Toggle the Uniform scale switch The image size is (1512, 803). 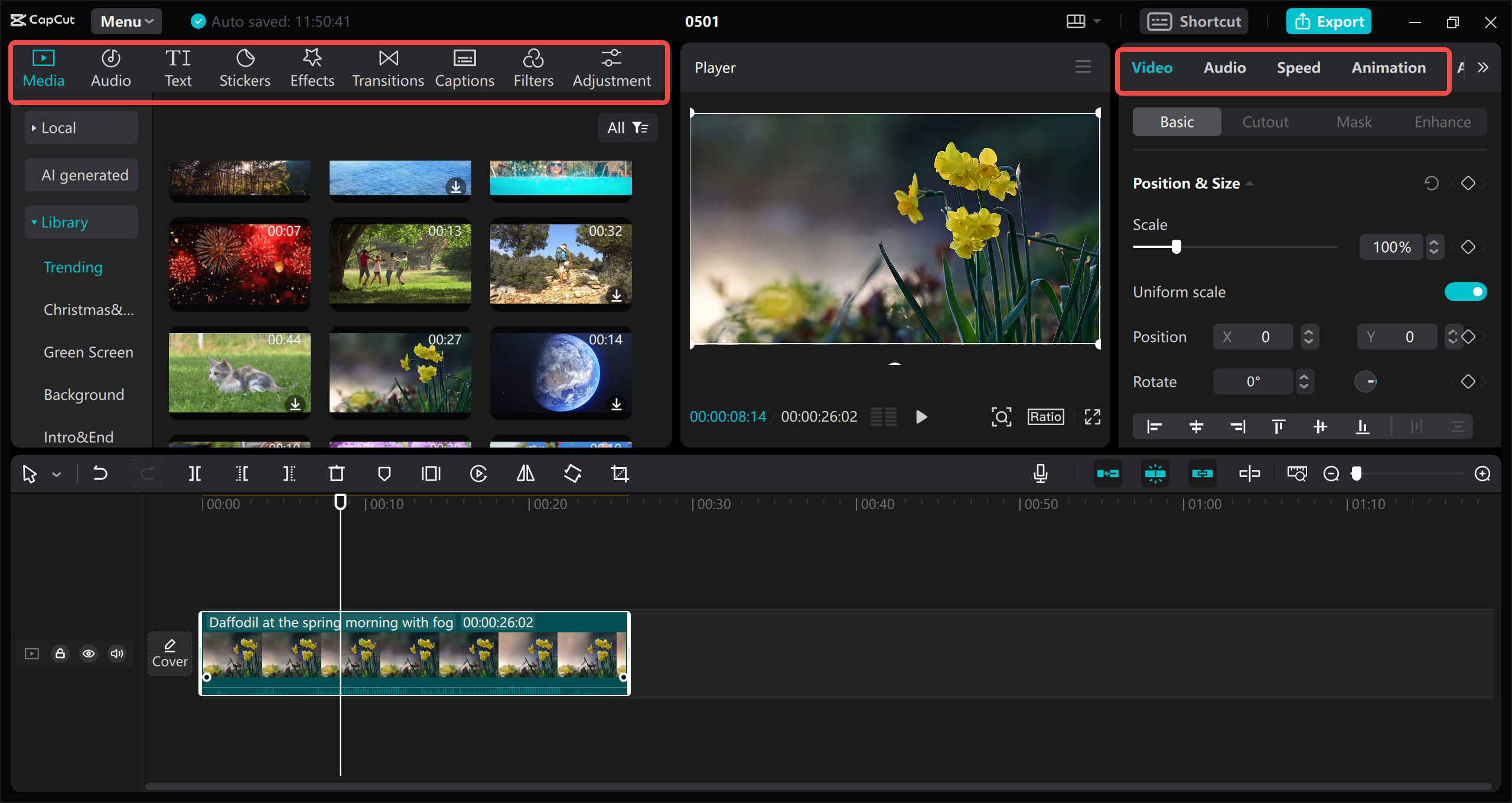pyautogui.click(x=1465, y=292)
